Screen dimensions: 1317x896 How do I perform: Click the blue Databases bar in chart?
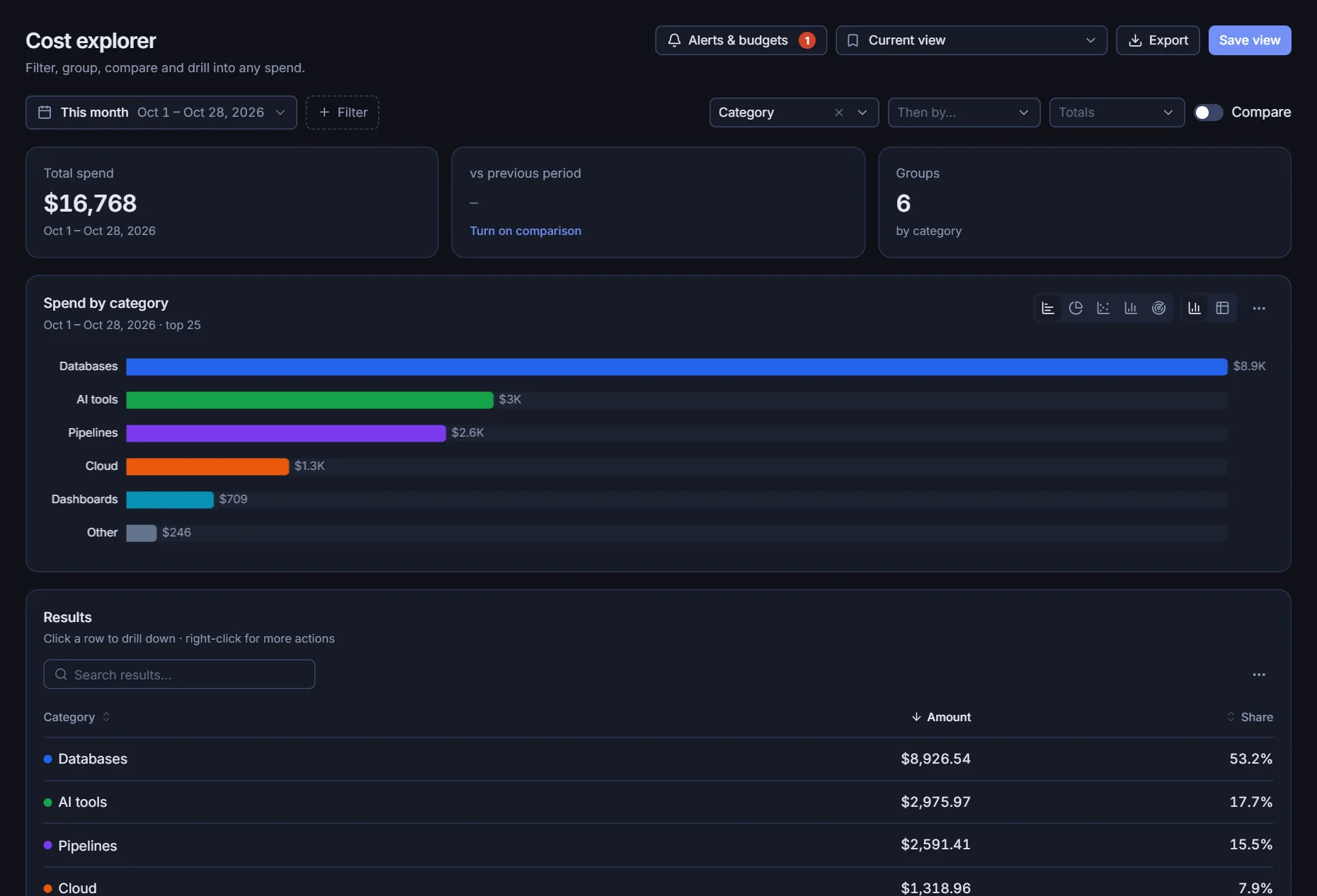[677, 367]
